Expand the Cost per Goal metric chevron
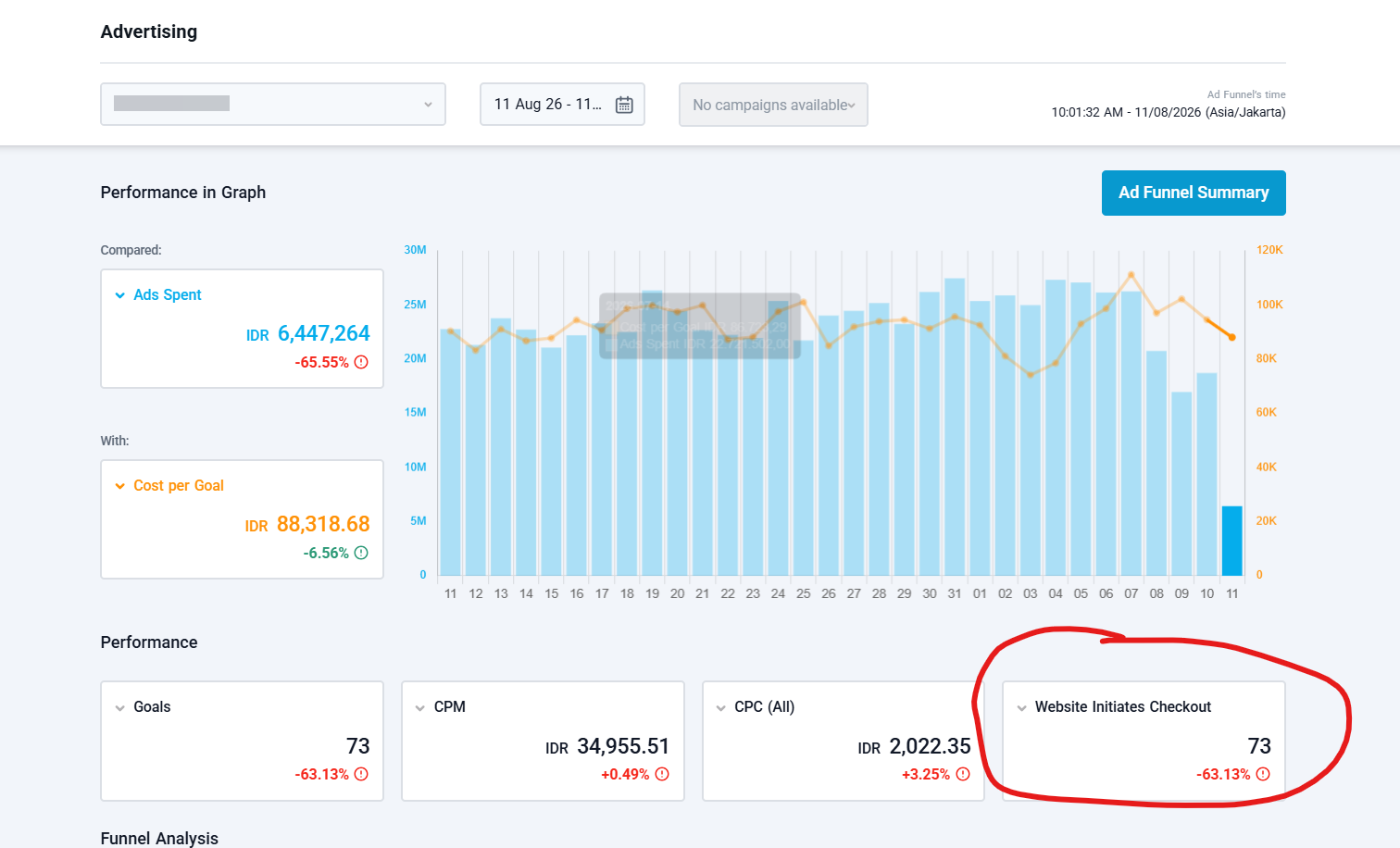This screenshot has width=1400, height=848. coord(119,486)
